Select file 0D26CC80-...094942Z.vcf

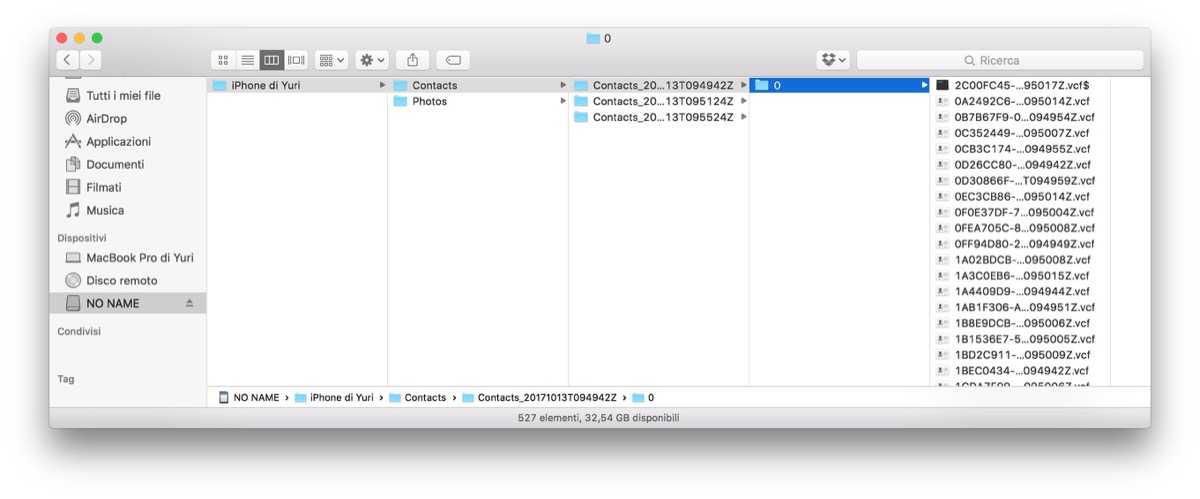point(1021,165)
